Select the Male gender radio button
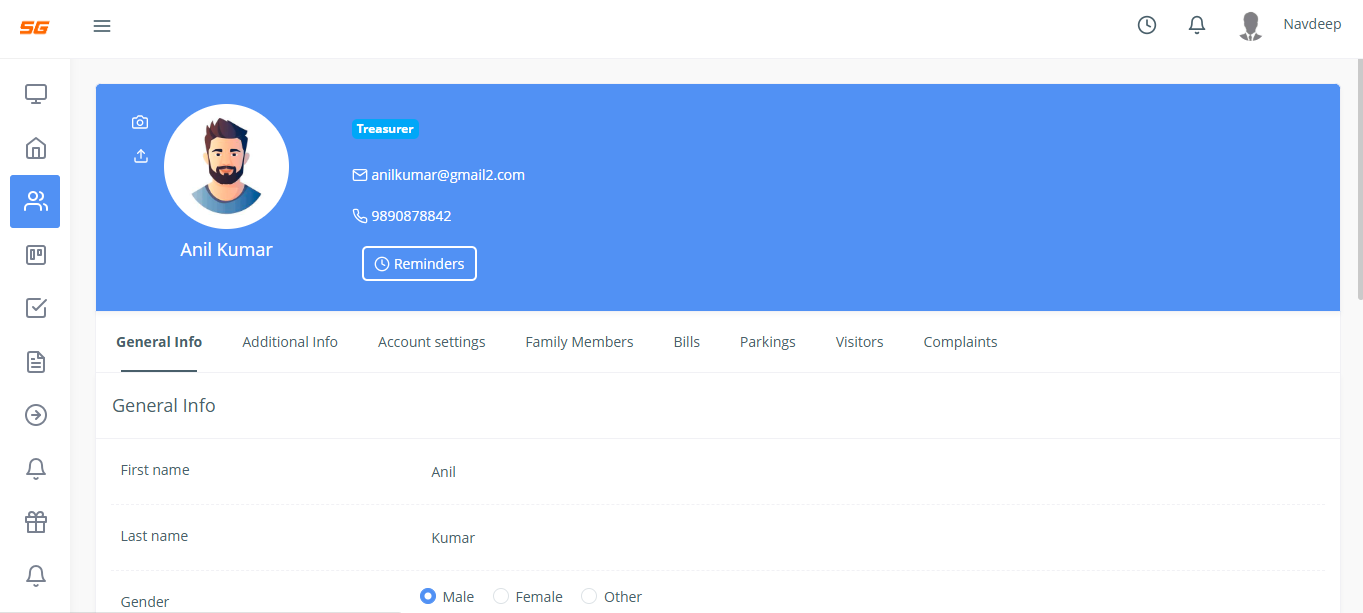 [428, 596]
